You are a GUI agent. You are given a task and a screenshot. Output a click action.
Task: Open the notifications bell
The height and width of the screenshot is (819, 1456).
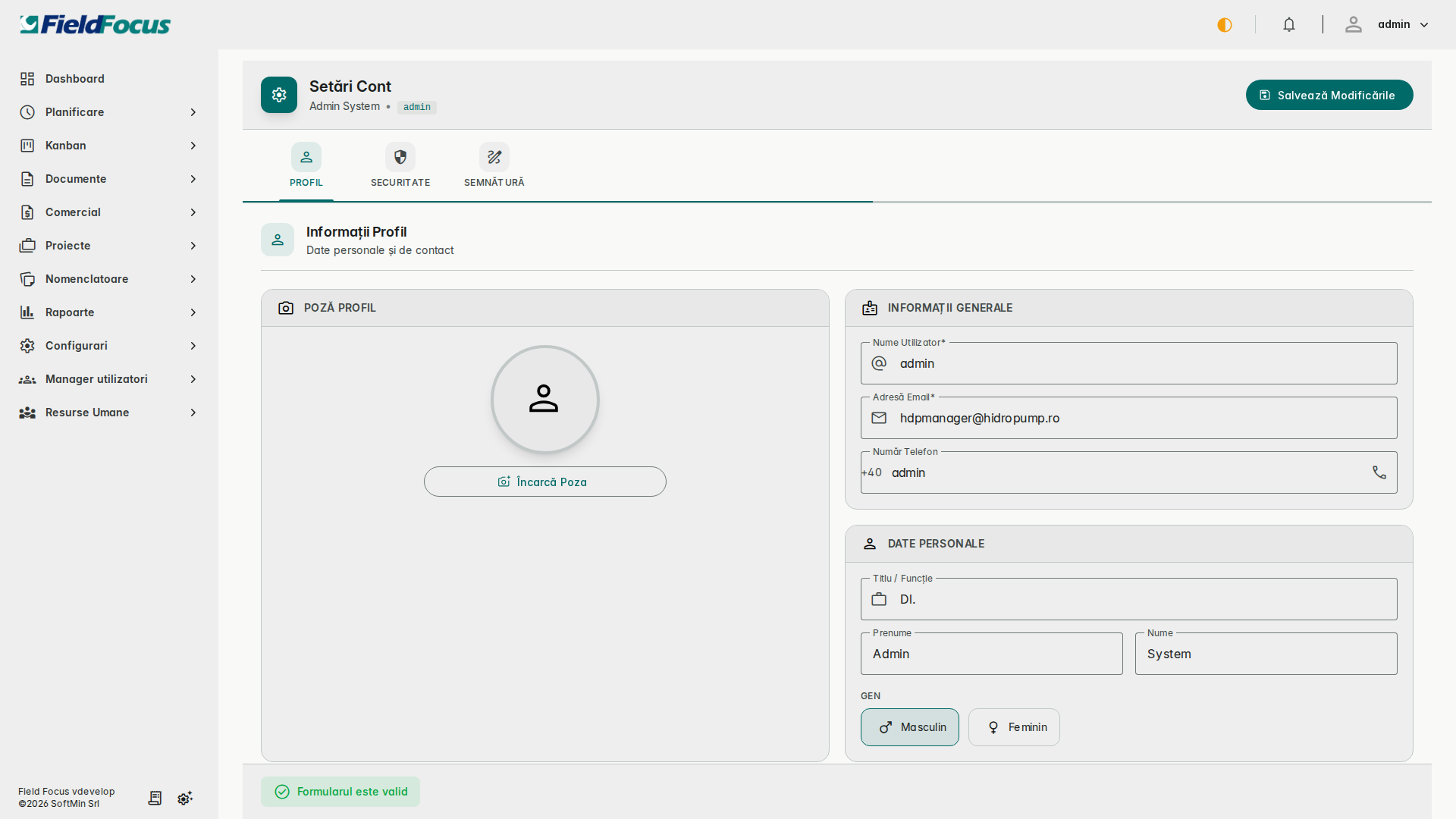tap(1289, 25)
